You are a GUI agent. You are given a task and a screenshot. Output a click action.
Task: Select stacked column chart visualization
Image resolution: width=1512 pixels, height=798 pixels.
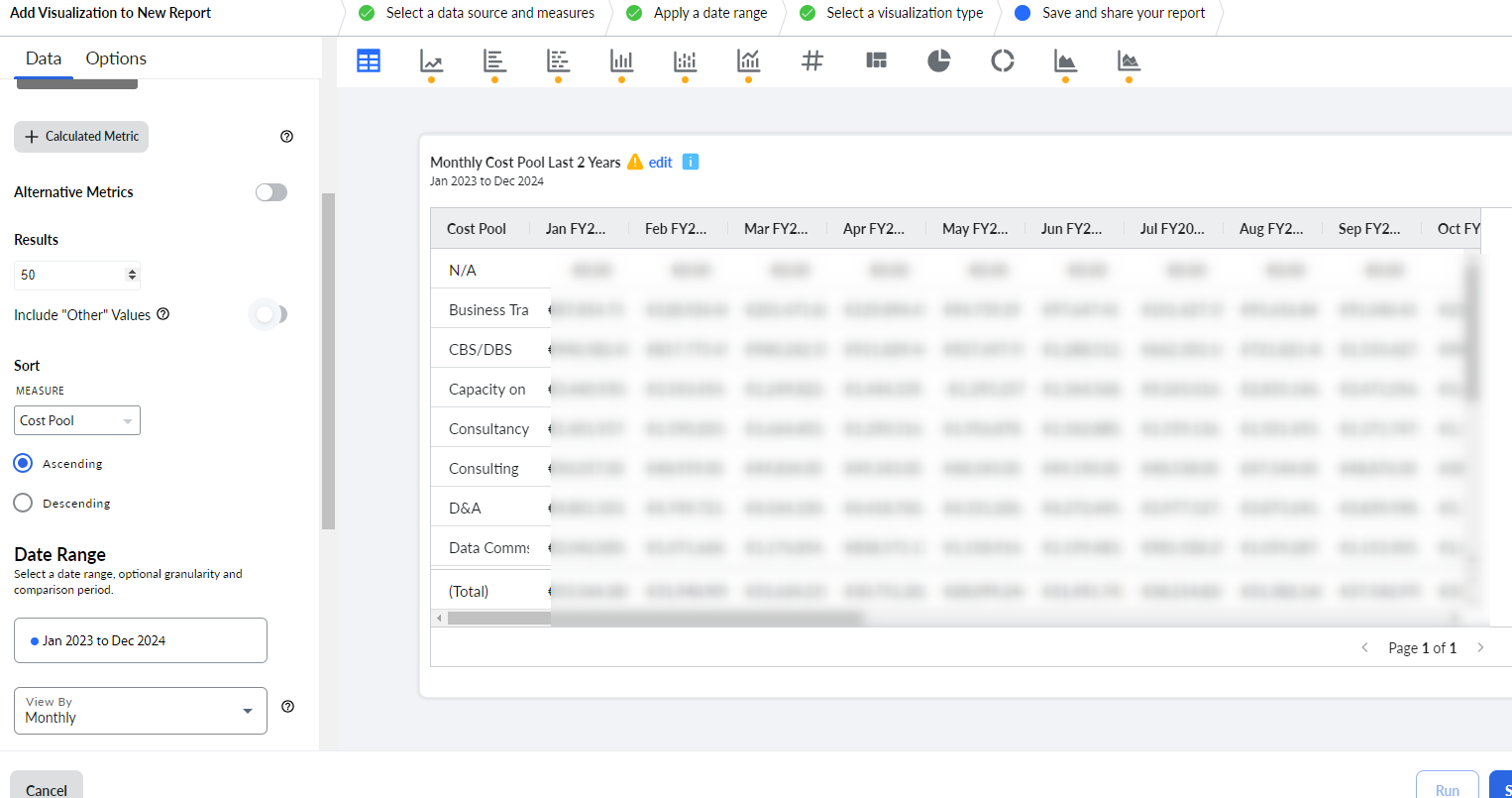coord(685,60)
